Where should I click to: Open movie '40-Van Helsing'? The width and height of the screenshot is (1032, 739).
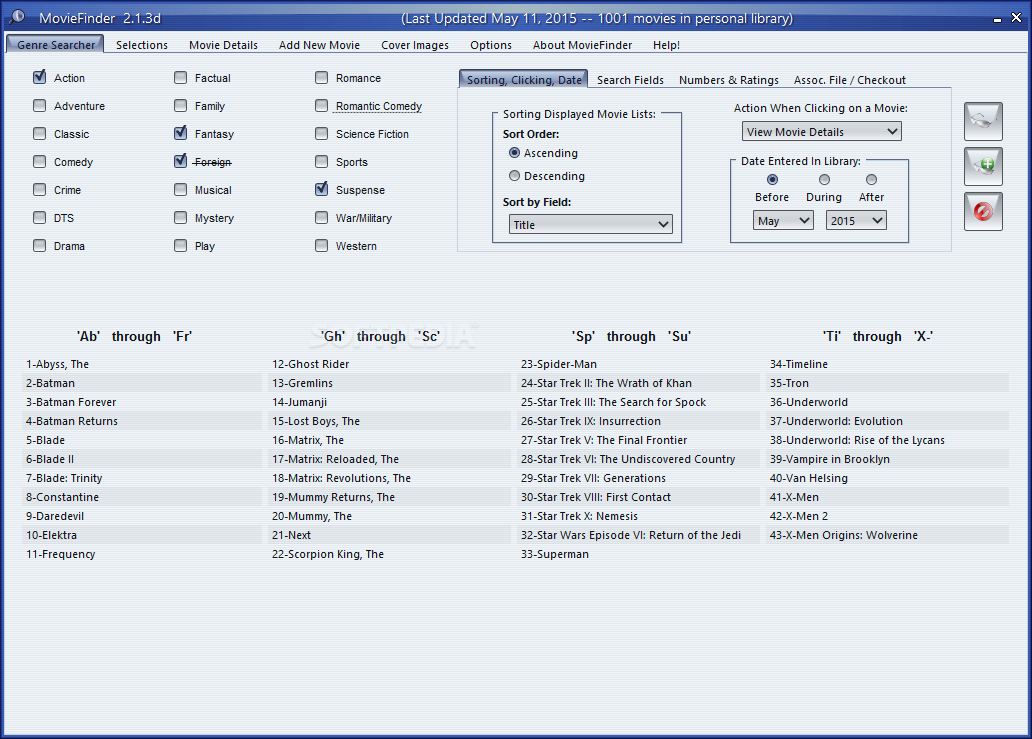click(x=808, y=478)
